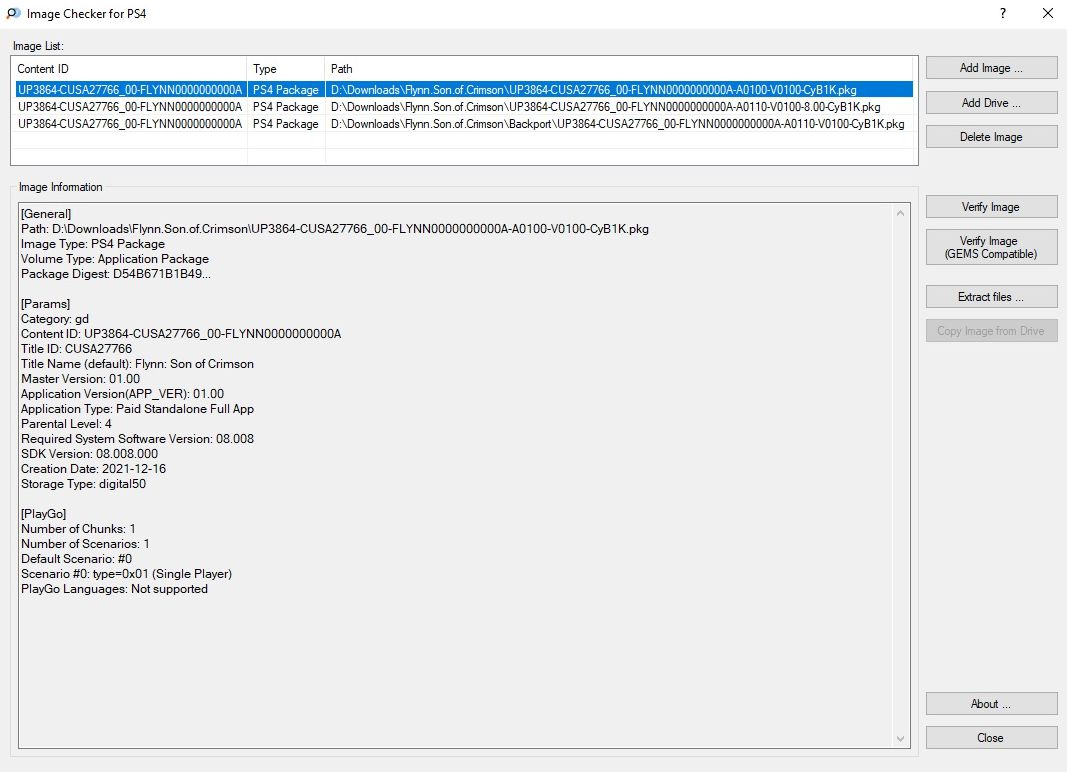Select the Backport folder package row
Screen dimensions: 1067x772
click(464, 124)
